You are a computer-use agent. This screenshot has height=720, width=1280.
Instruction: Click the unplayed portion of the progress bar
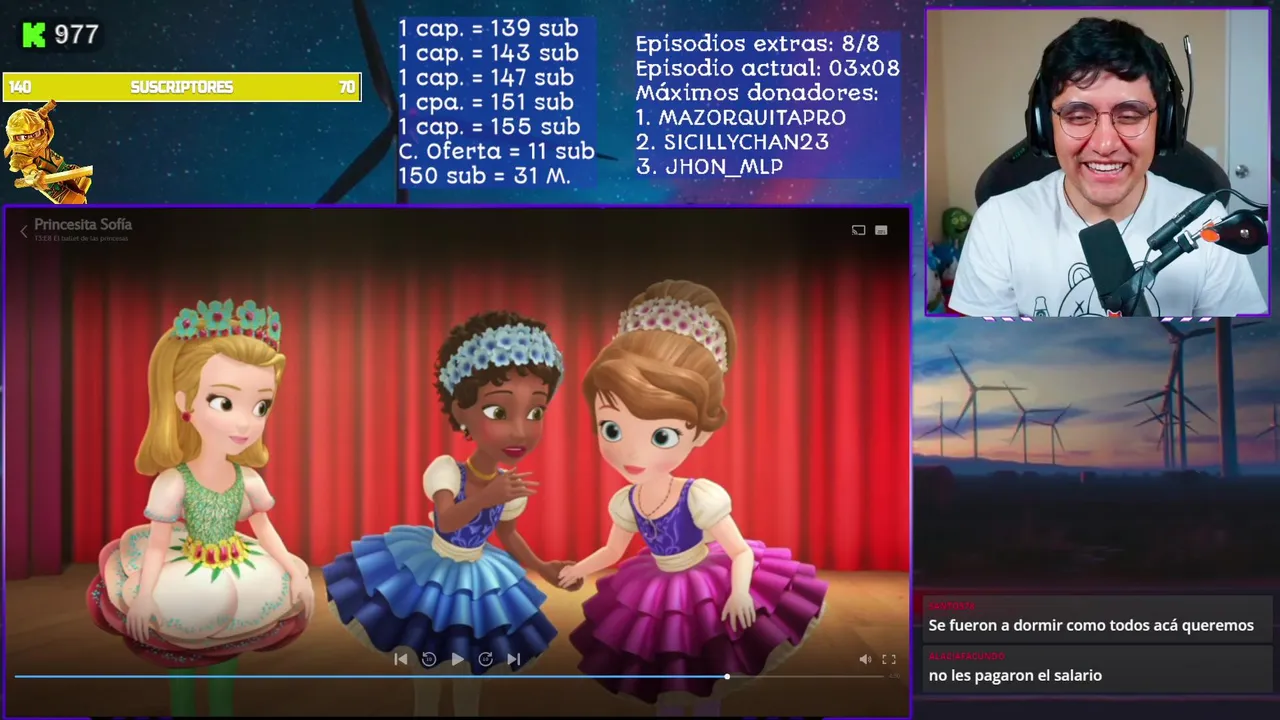[x=808, y=677]
